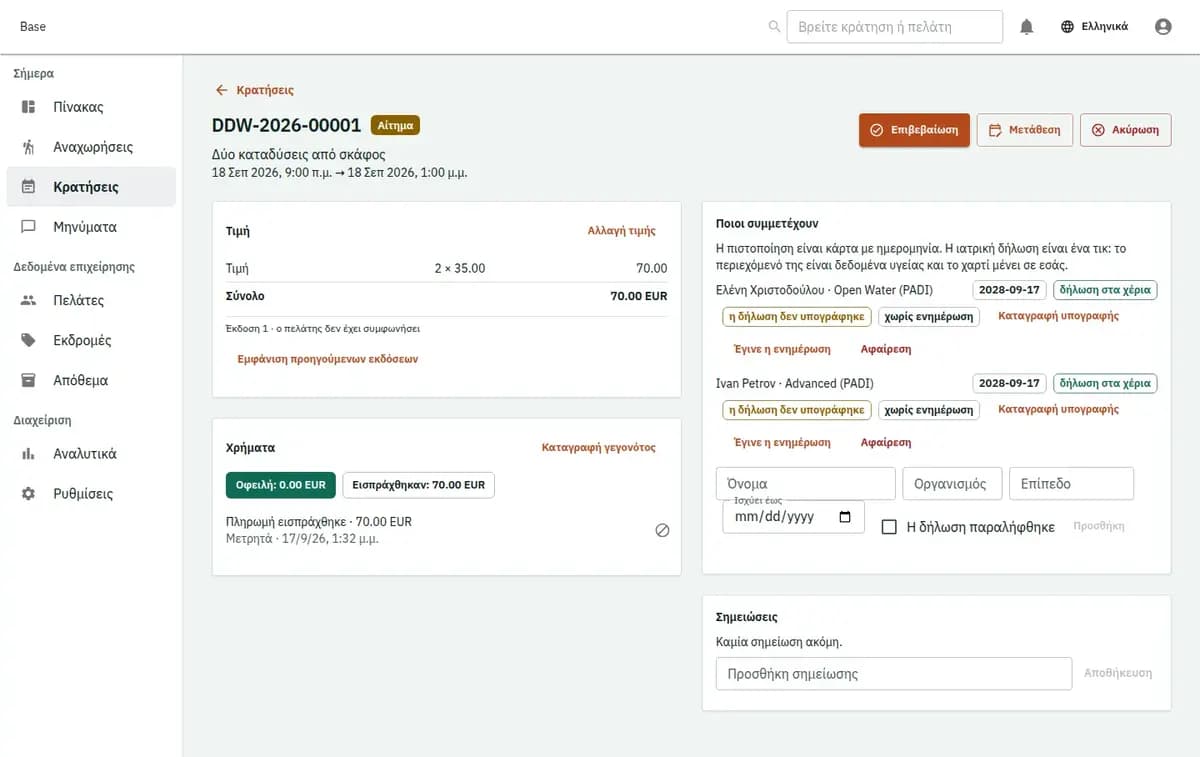The width and height of the screenshot is (1200, 757).
Task: Open Μηνύματα in the sidebar
Action: (91, 227)
